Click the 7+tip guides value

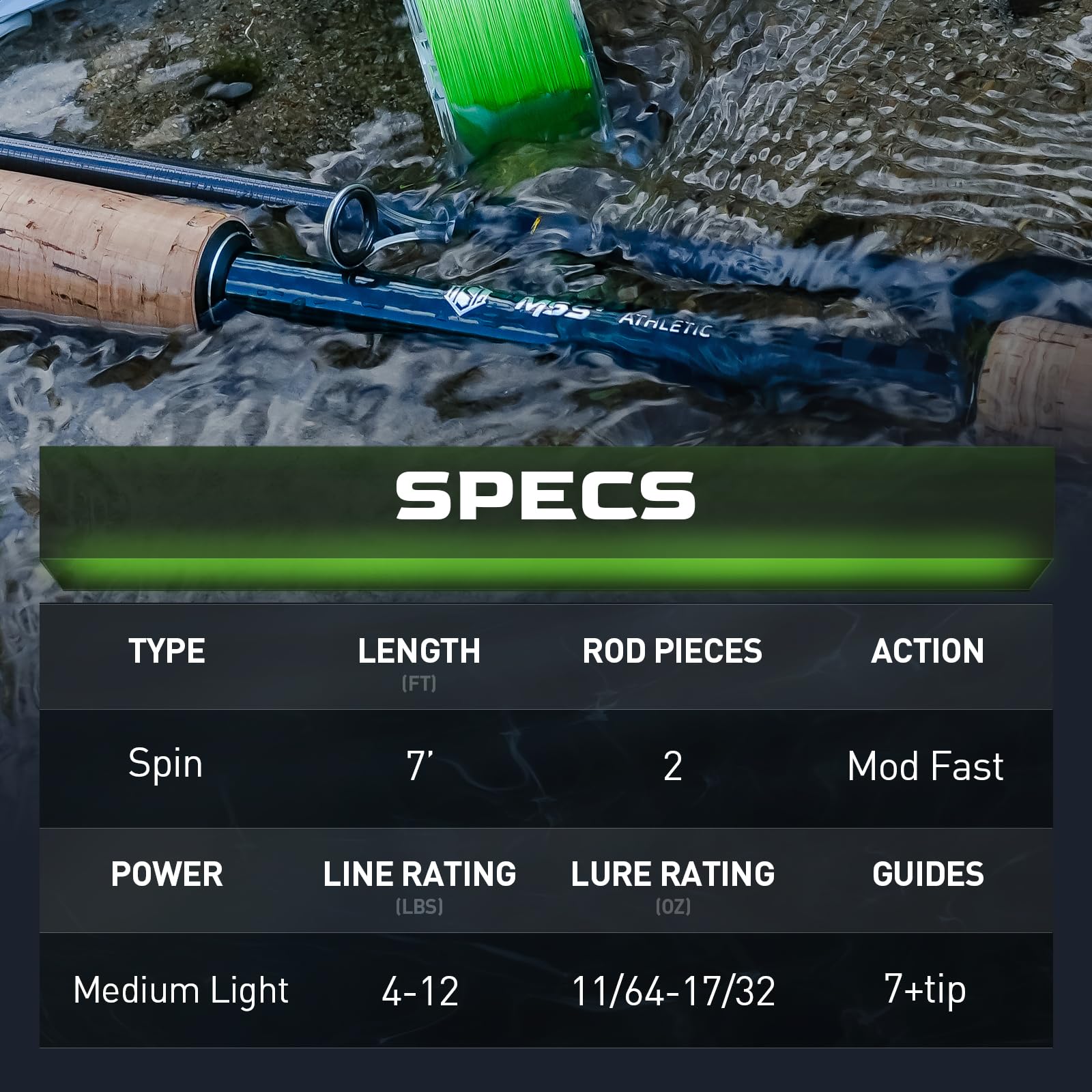click(925, 989)
